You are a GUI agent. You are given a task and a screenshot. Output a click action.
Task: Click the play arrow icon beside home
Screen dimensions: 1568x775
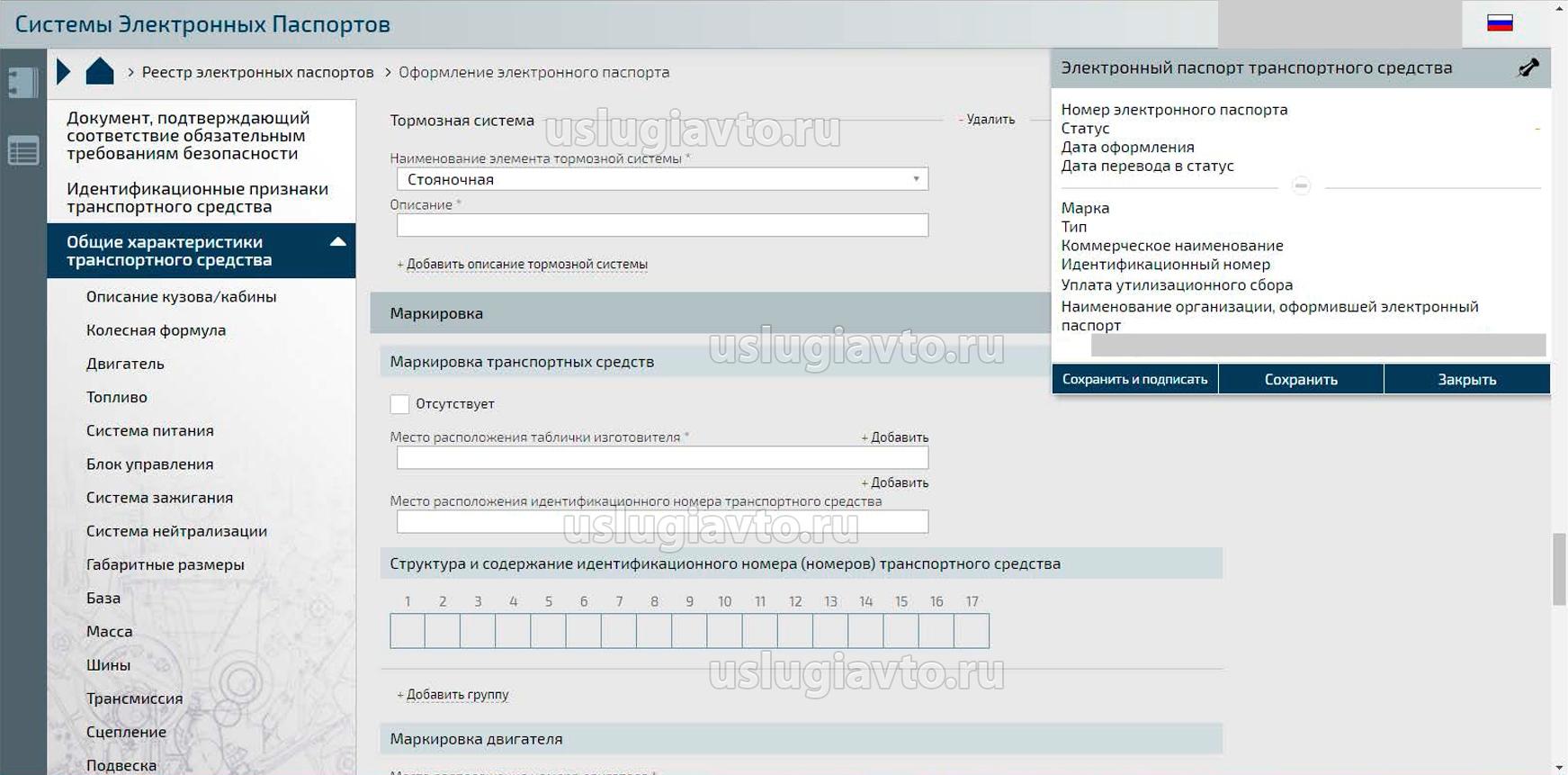pyautogui.click(x=63, y=72)
